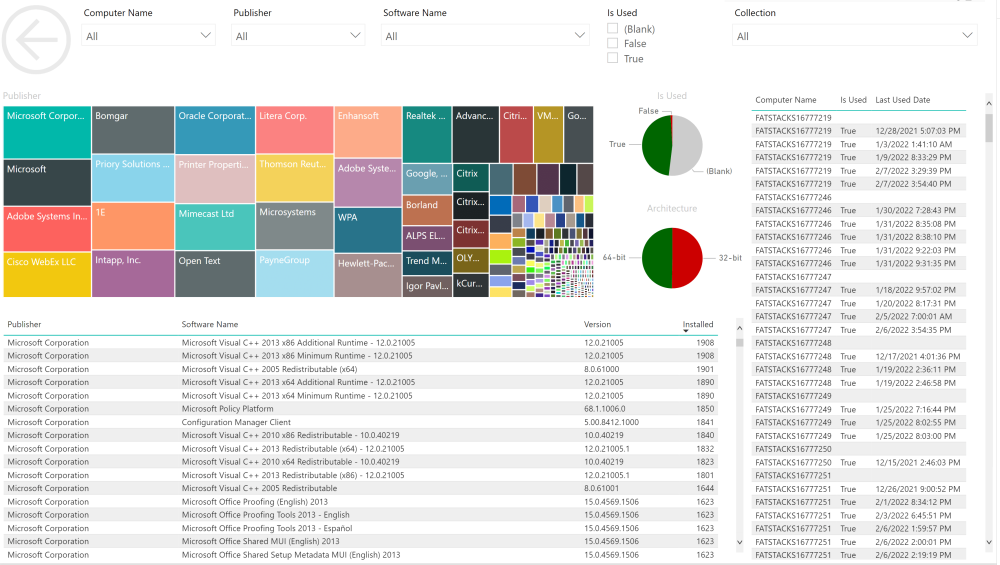1000x565 pixels.
Task: Select the Borland treemap tile
Action: 427,212
